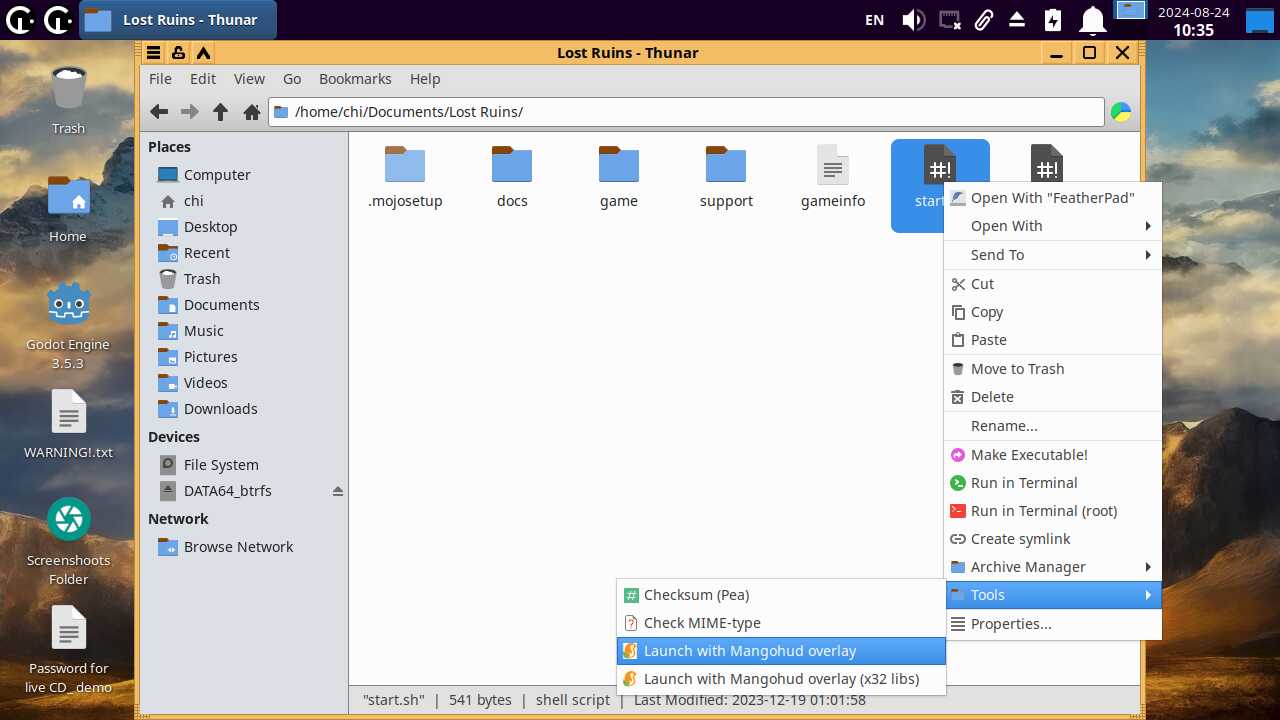Select Checksum (Pea) in Tools submenu

781,595
